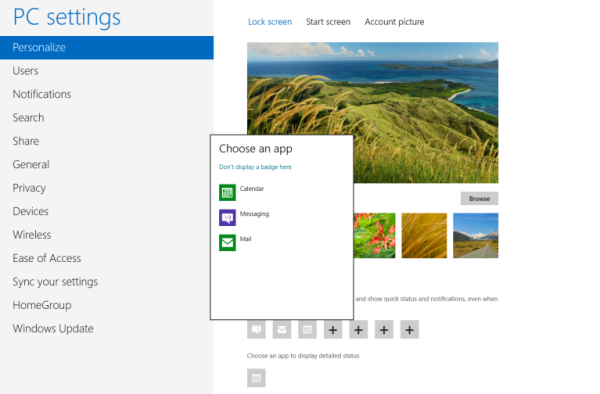
Task: Pick the green Mail envelope icon
Action: coord(227,243)
